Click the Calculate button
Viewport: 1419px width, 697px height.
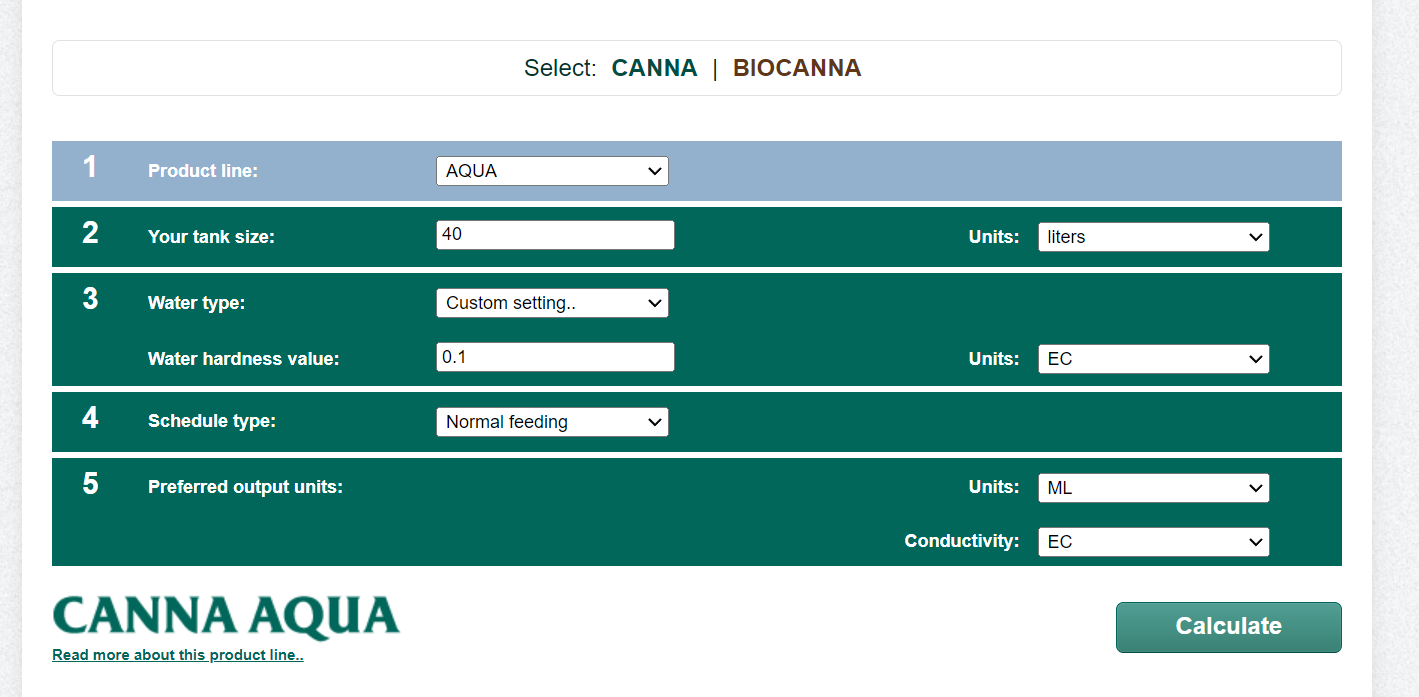click(x=1228, y=627)
